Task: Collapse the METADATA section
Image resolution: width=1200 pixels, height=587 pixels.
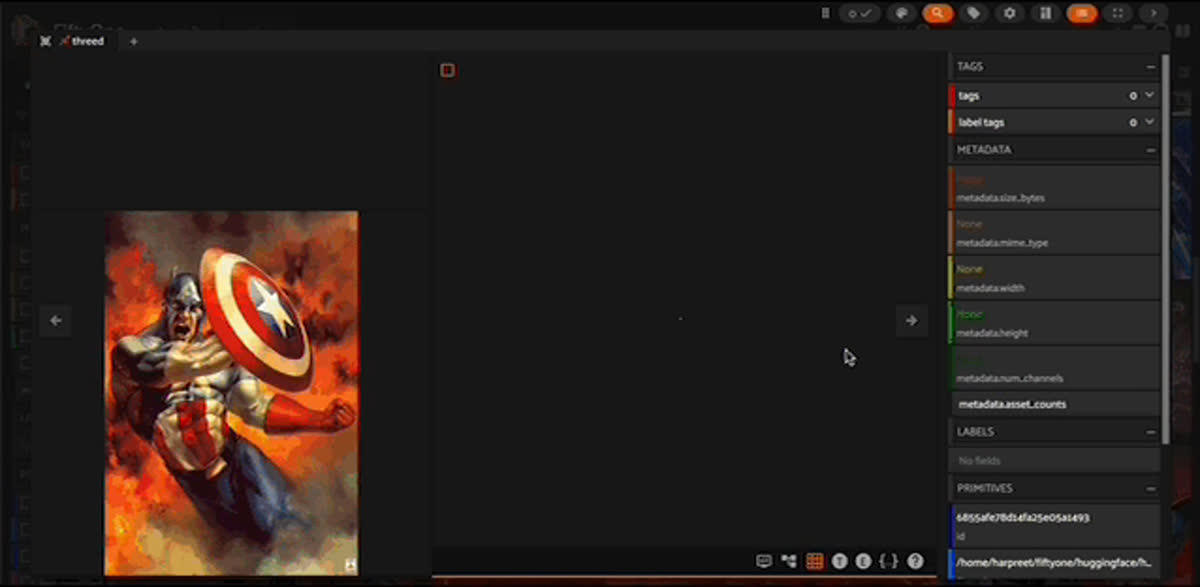Action: click(x=1151, y=150)
